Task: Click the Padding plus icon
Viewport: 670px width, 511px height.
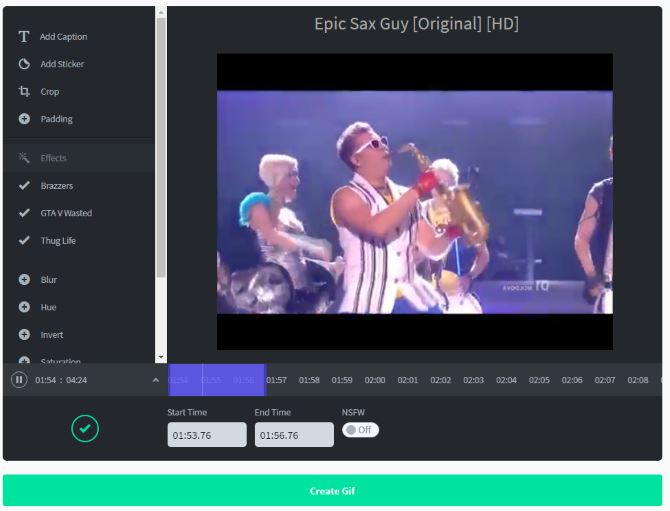Action: click(24, 119)
